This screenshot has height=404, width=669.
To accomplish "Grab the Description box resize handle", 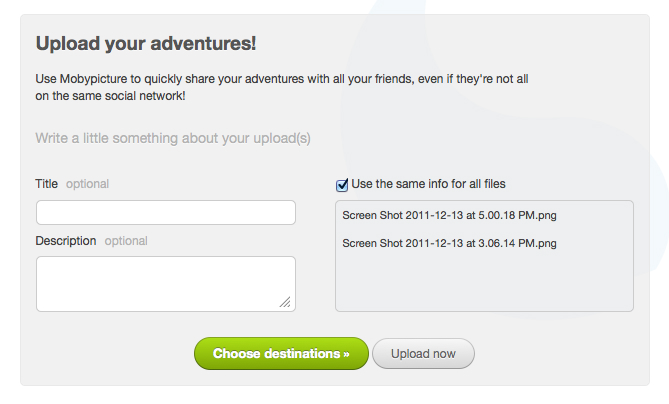I will tap(286, 301).
